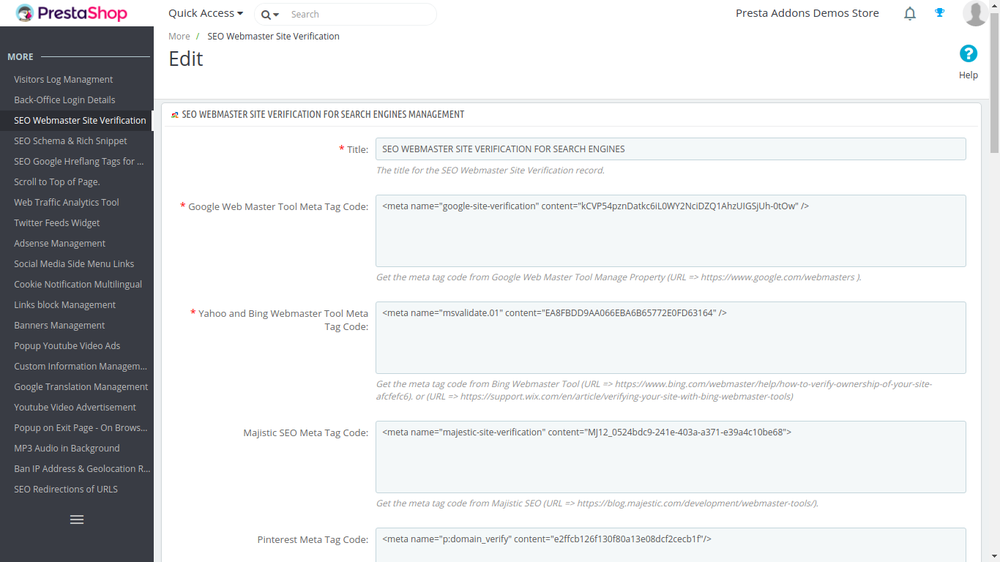
Task: Open the trophy achievements icon
Action: click(x=939, y=13)
